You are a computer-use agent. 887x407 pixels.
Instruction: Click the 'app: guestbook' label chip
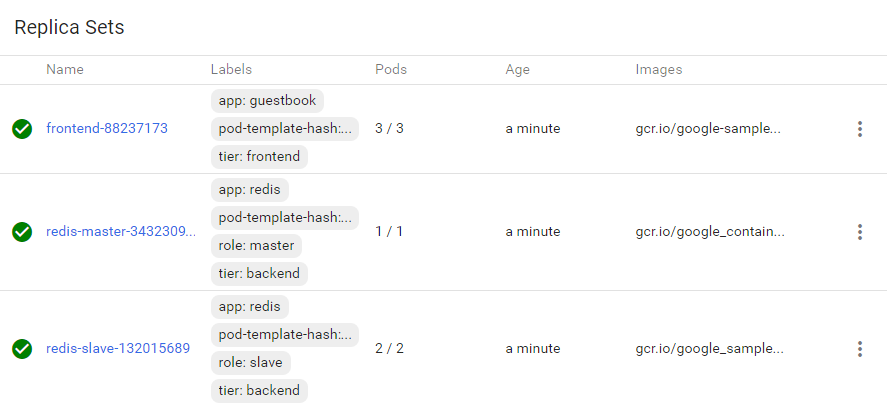(267, 101)
